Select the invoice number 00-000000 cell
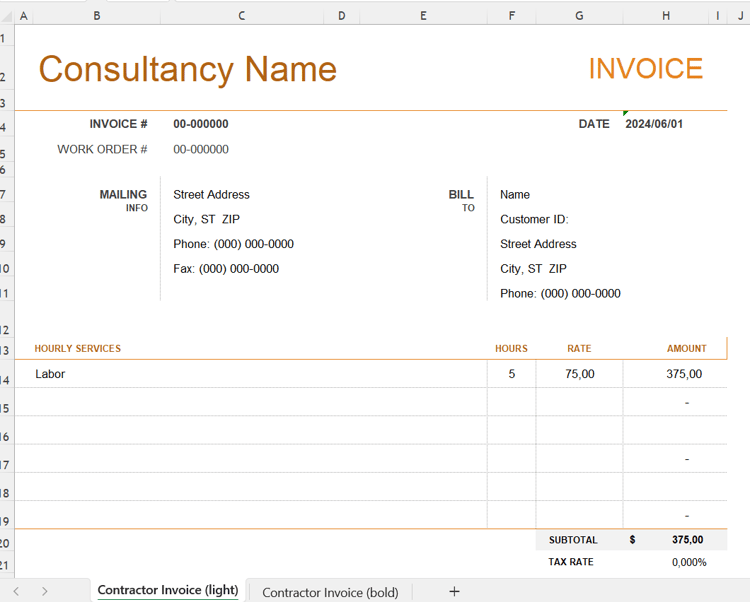 point(201,124)
